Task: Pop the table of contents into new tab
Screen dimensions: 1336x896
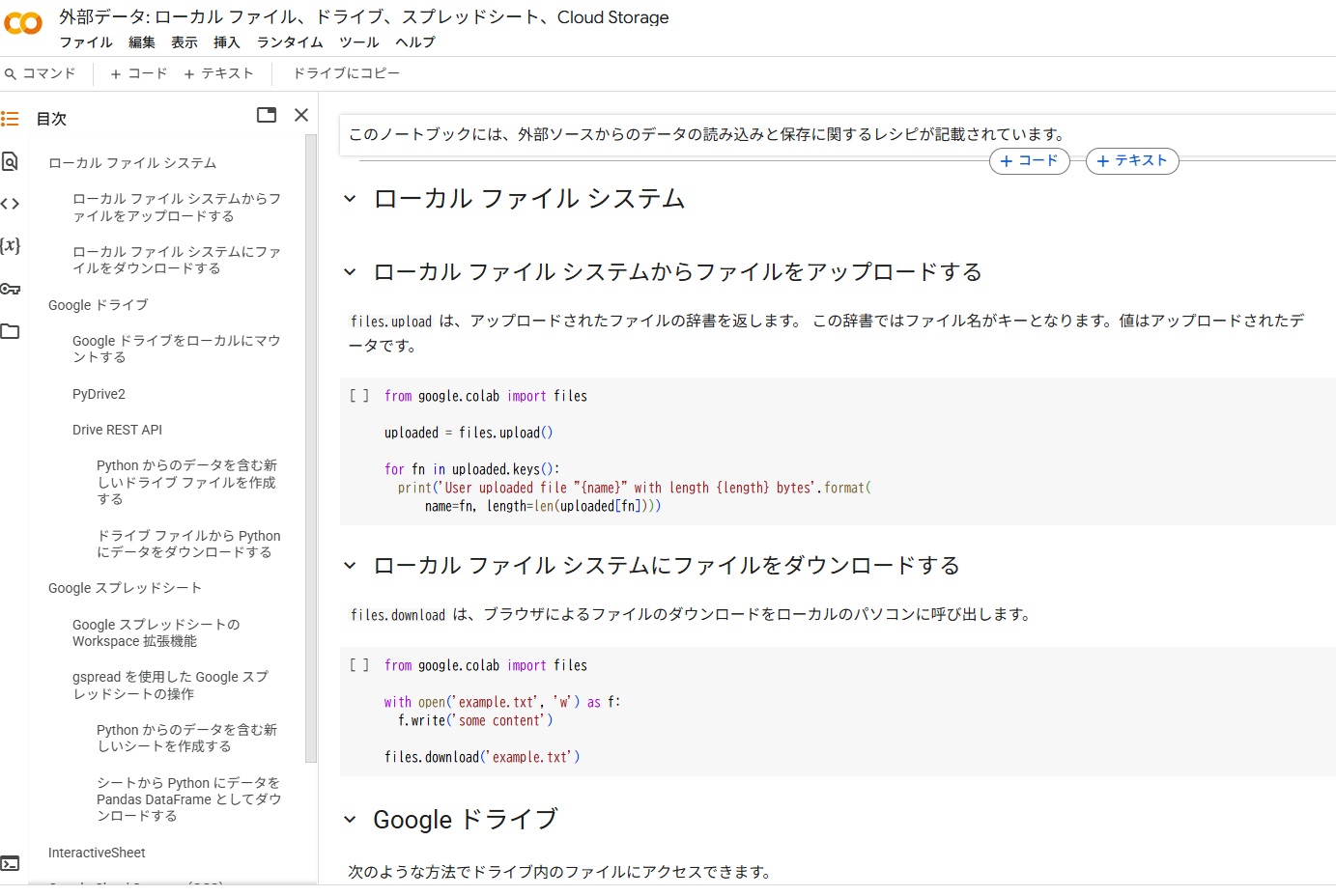Action: click(x=267, y=115)
